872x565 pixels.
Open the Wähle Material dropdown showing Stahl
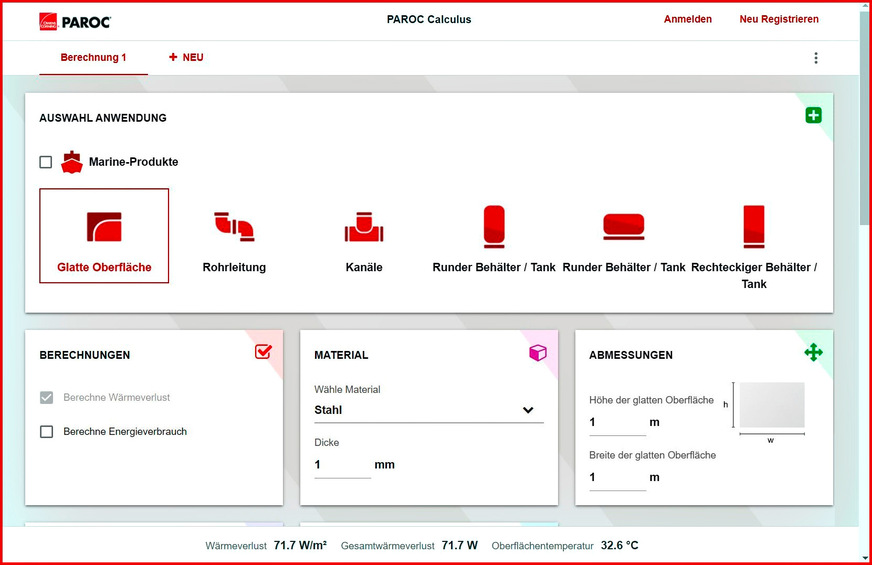coord(429,410)
